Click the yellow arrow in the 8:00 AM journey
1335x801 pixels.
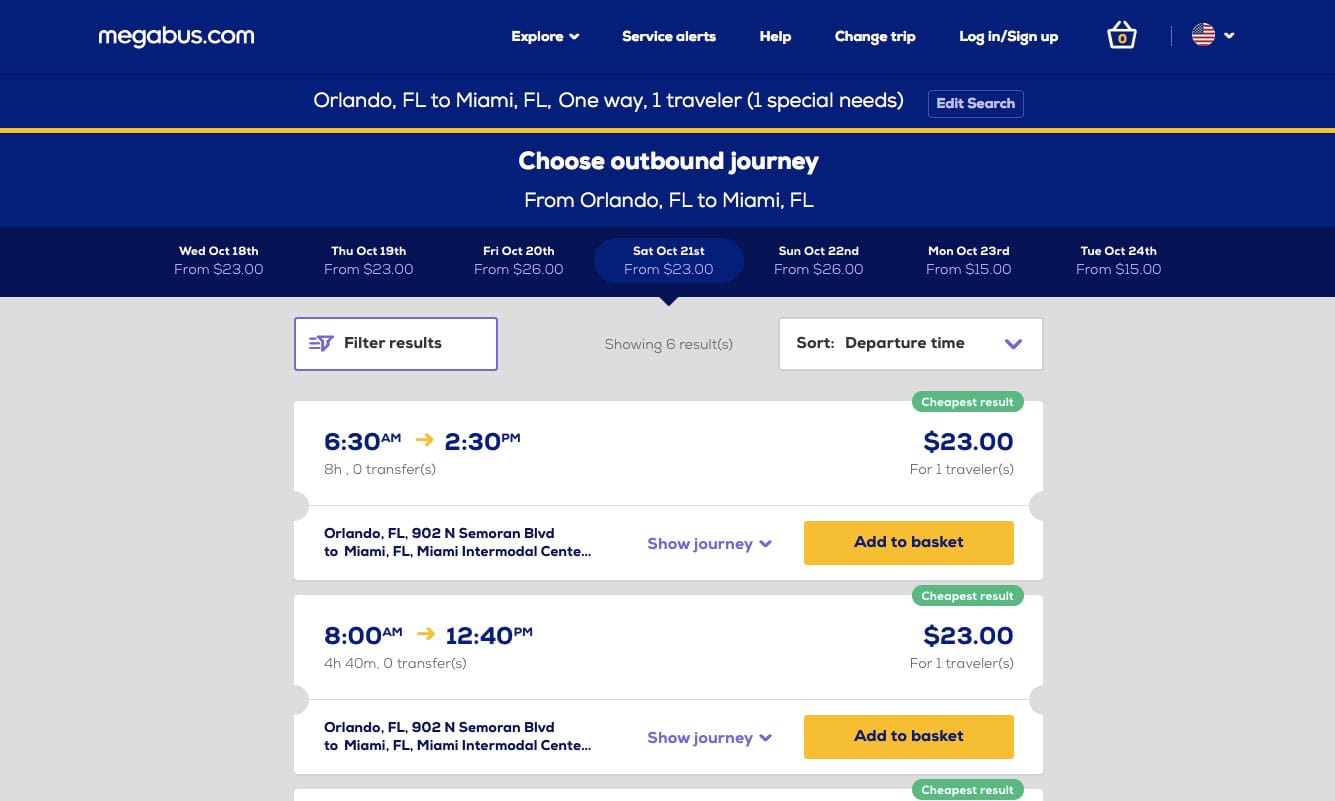coord(424,634)
